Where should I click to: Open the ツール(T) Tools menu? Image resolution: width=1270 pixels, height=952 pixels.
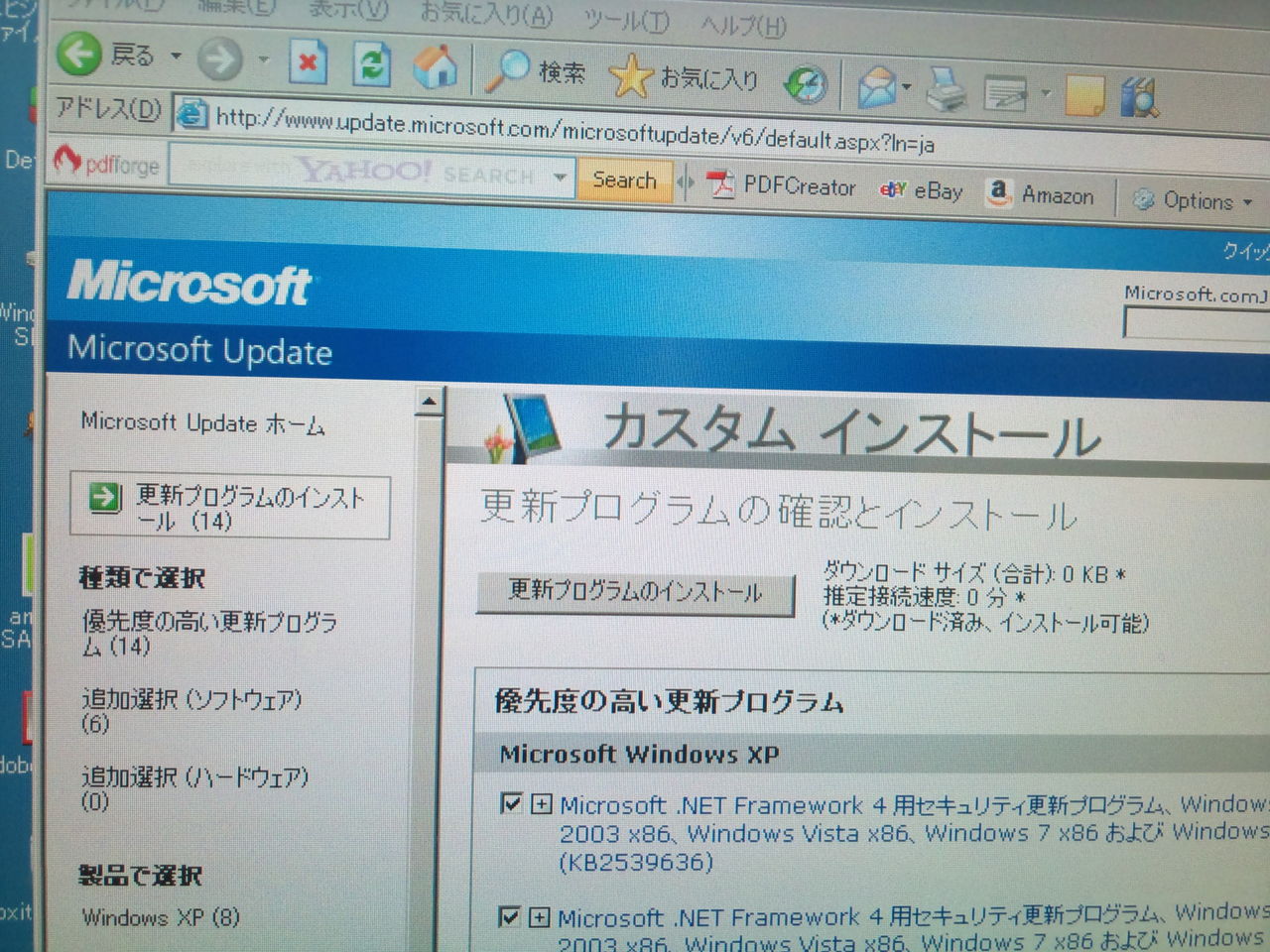(x=625, y=20)
